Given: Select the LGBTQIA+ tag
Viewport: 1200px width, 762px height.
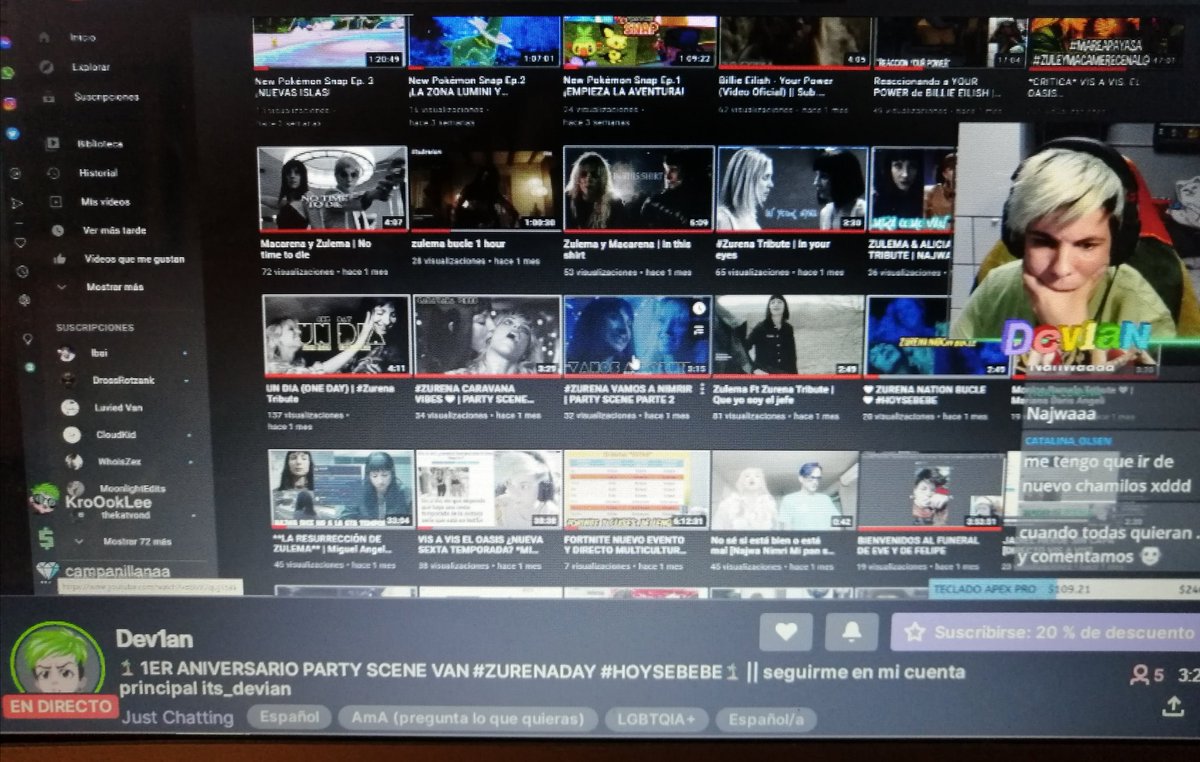Looking at the screenshot, I should 656,719.
